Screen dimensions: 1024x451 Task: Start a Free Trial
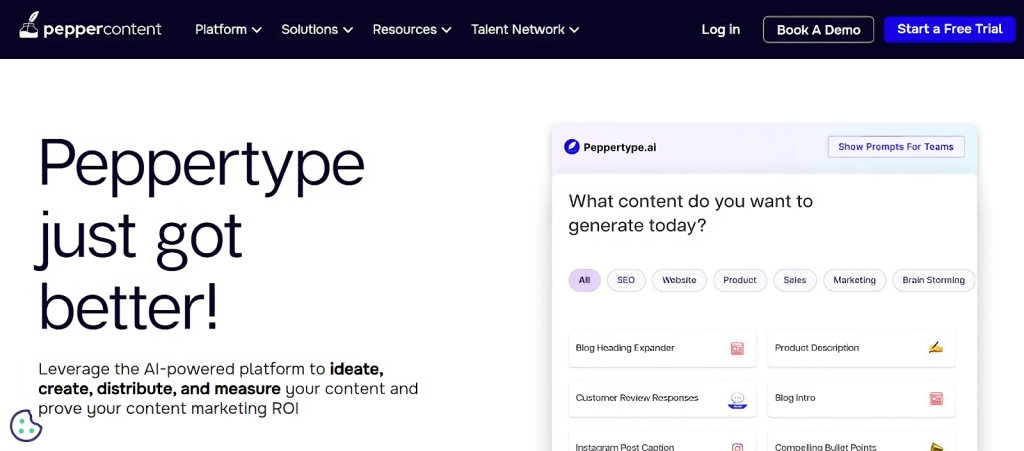click(950, 29)
